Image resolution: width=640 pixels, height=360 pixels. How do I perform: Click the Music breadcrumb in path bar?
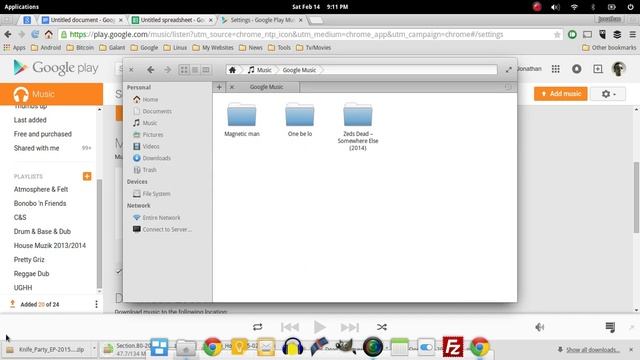(260, 70)
